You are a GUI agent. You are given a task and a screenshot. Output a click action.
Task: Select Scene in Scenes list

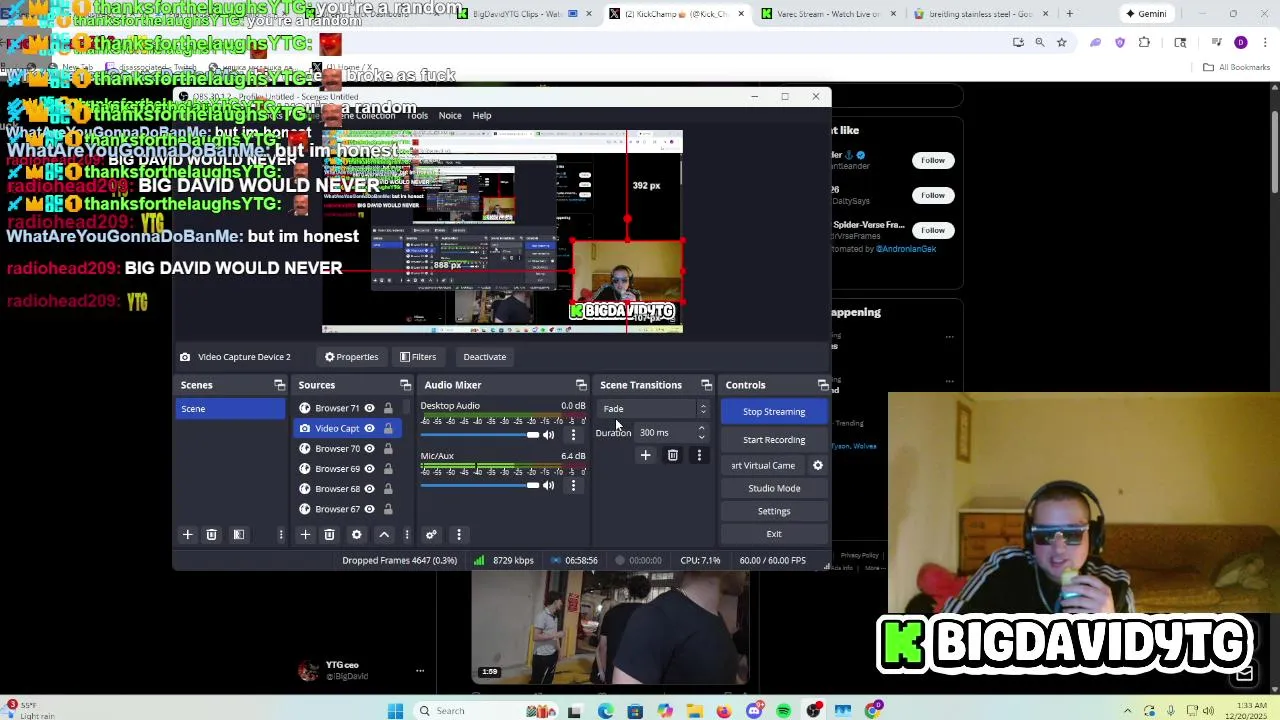(231, 409)
